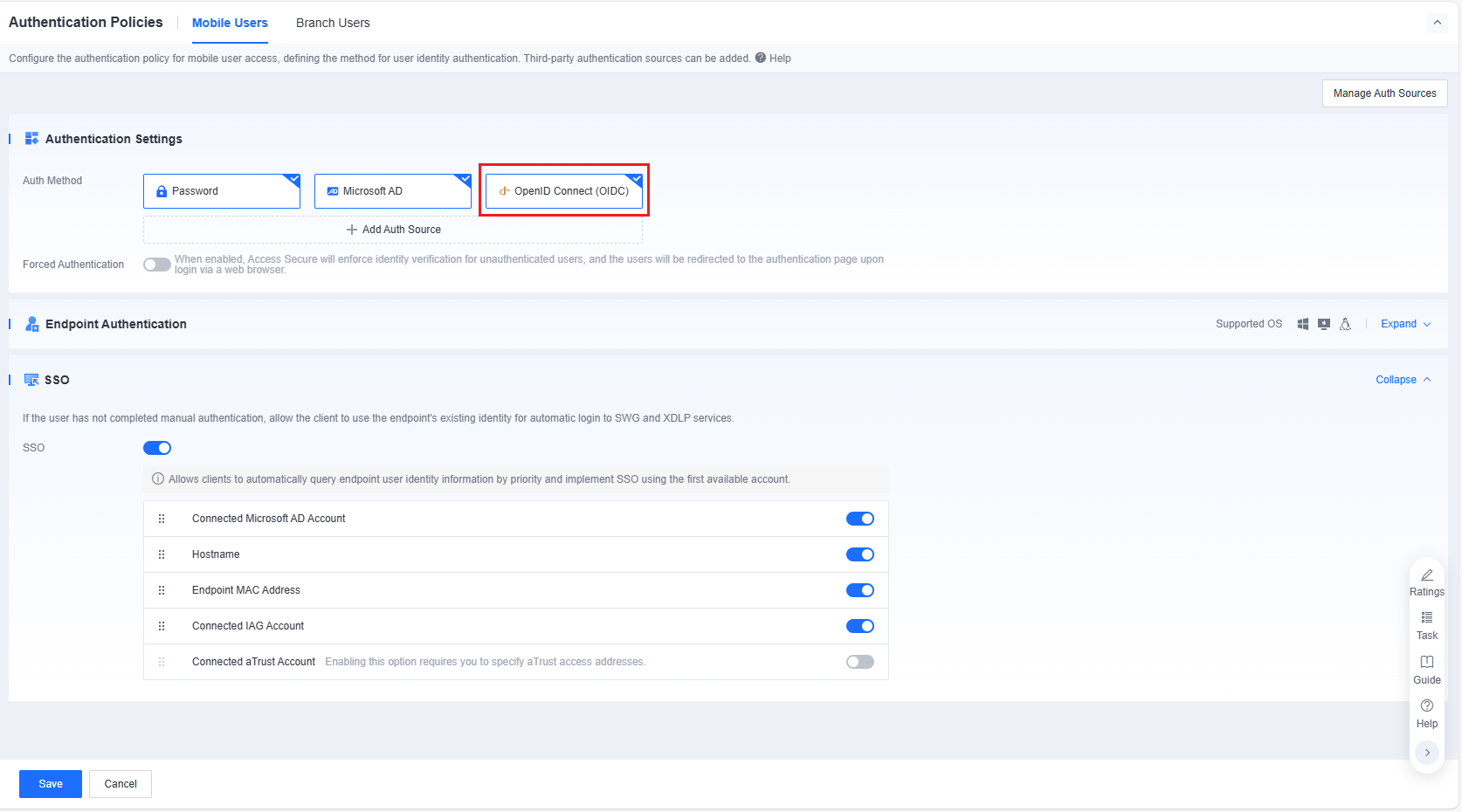Click the OpenID Connect logo icon
The width and height of the screenshot is (1462, 812).
[x=504, y=191]
